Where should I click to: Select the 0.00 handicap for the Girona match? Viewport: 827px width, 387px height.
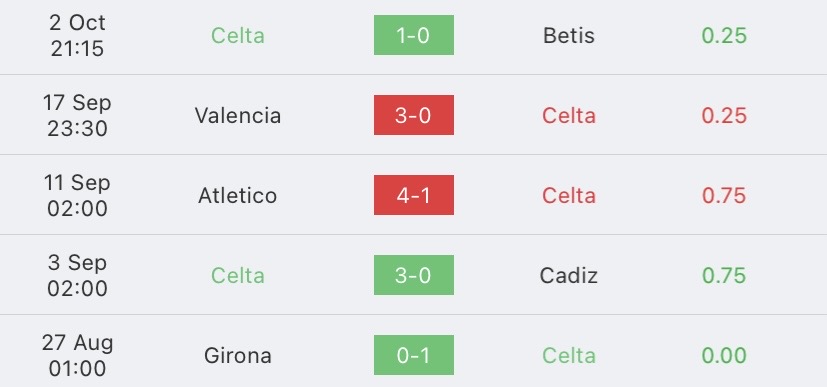[724, 355]
